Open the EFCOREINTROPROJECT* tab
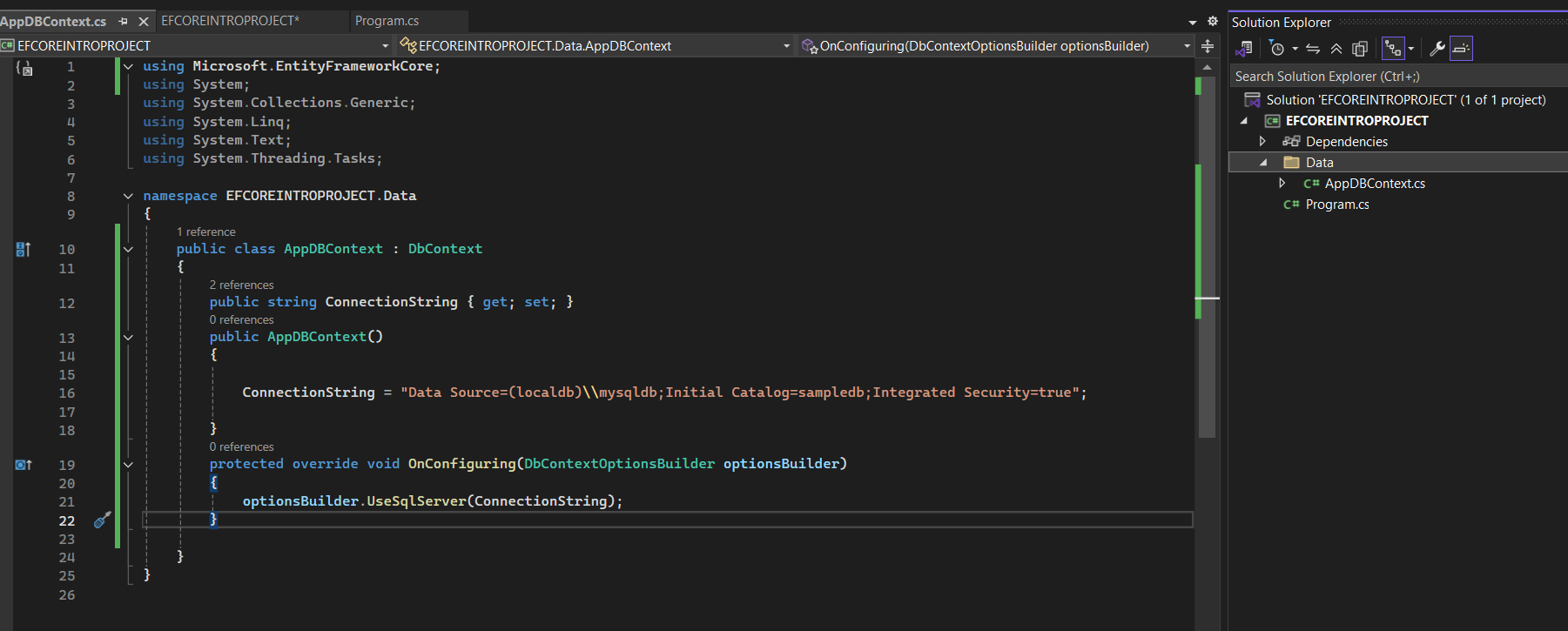 pyautogui.click(x=230, y=21)
